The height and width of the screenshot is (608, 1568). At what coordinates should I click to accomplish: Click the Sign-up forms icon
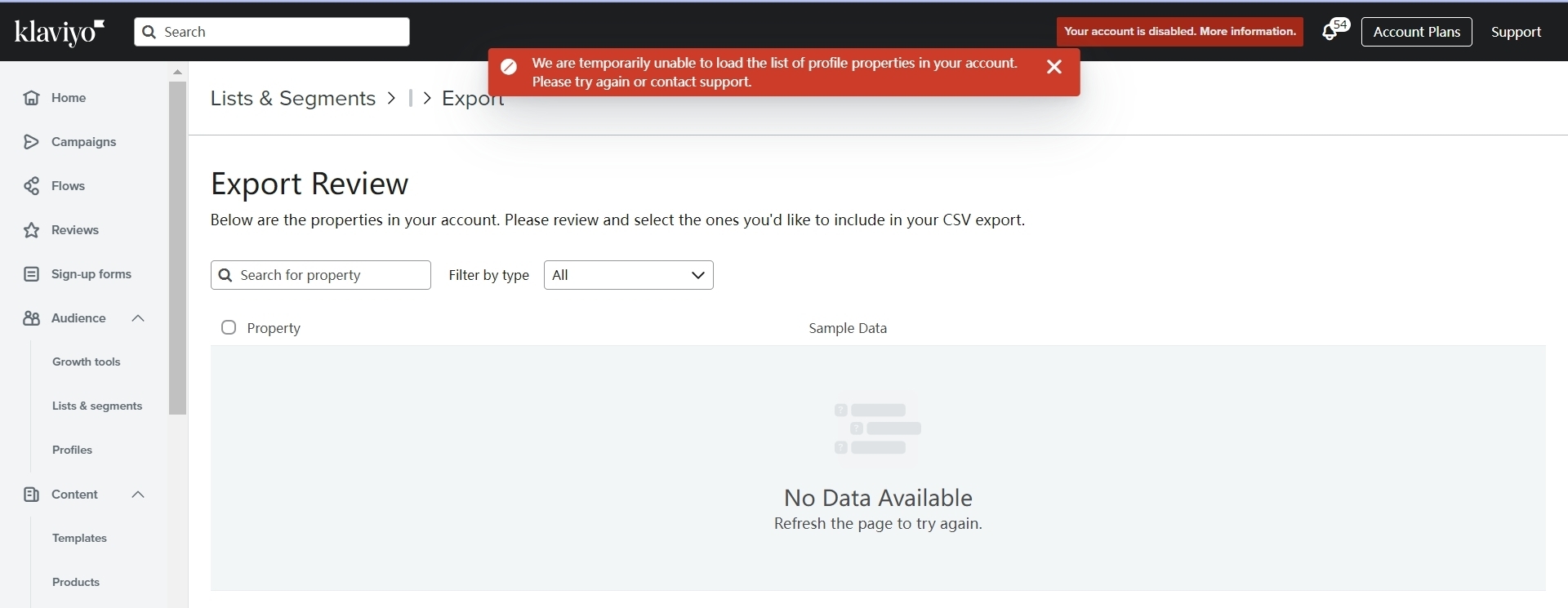31,274
